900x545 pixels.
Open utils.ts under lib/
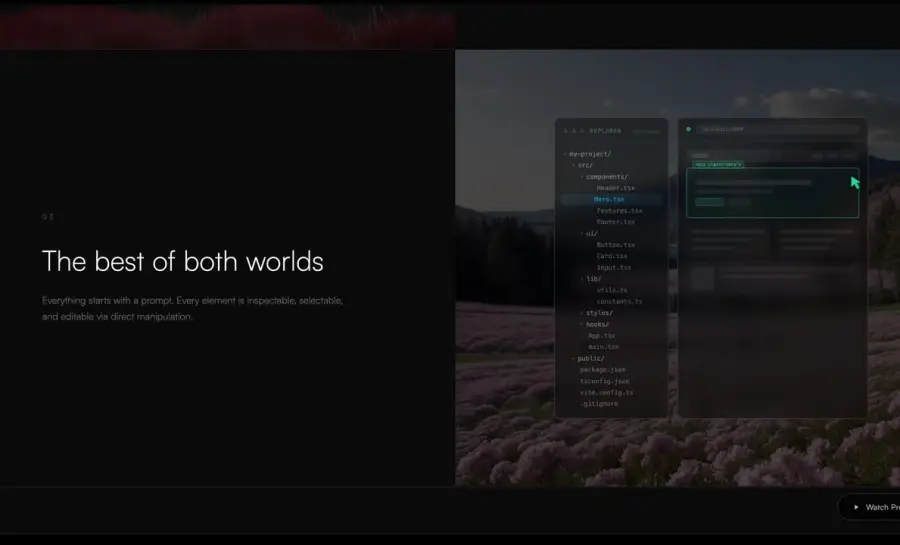point(611,290)
